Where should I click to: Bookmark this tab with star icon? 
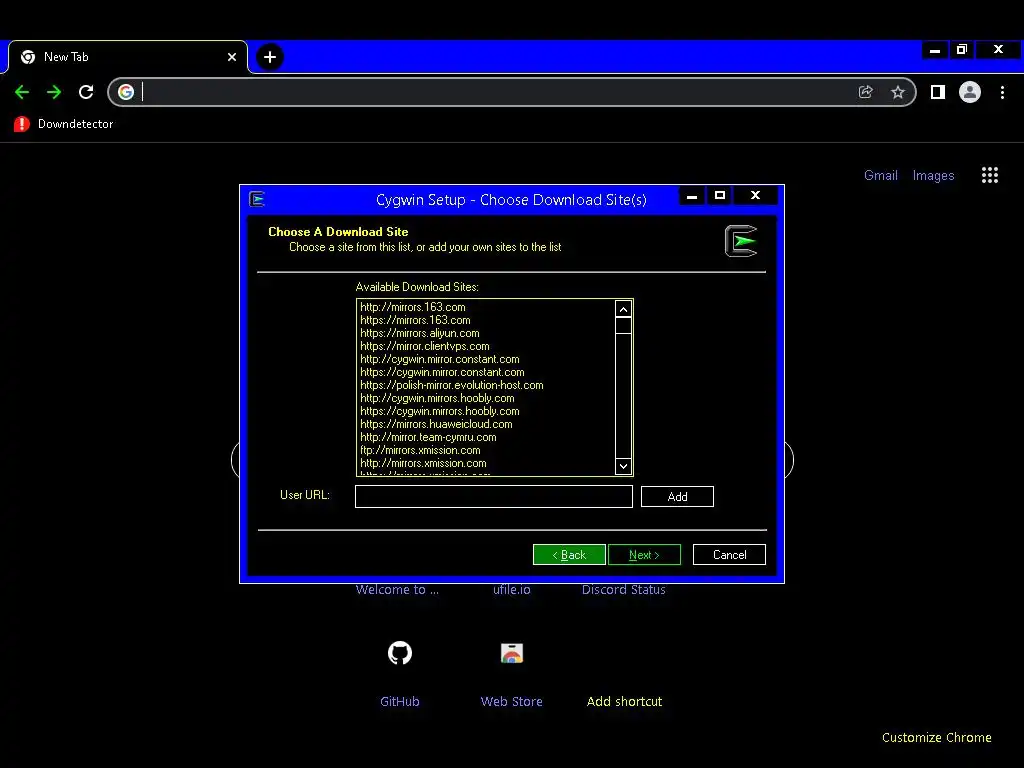tap(898, 92)
